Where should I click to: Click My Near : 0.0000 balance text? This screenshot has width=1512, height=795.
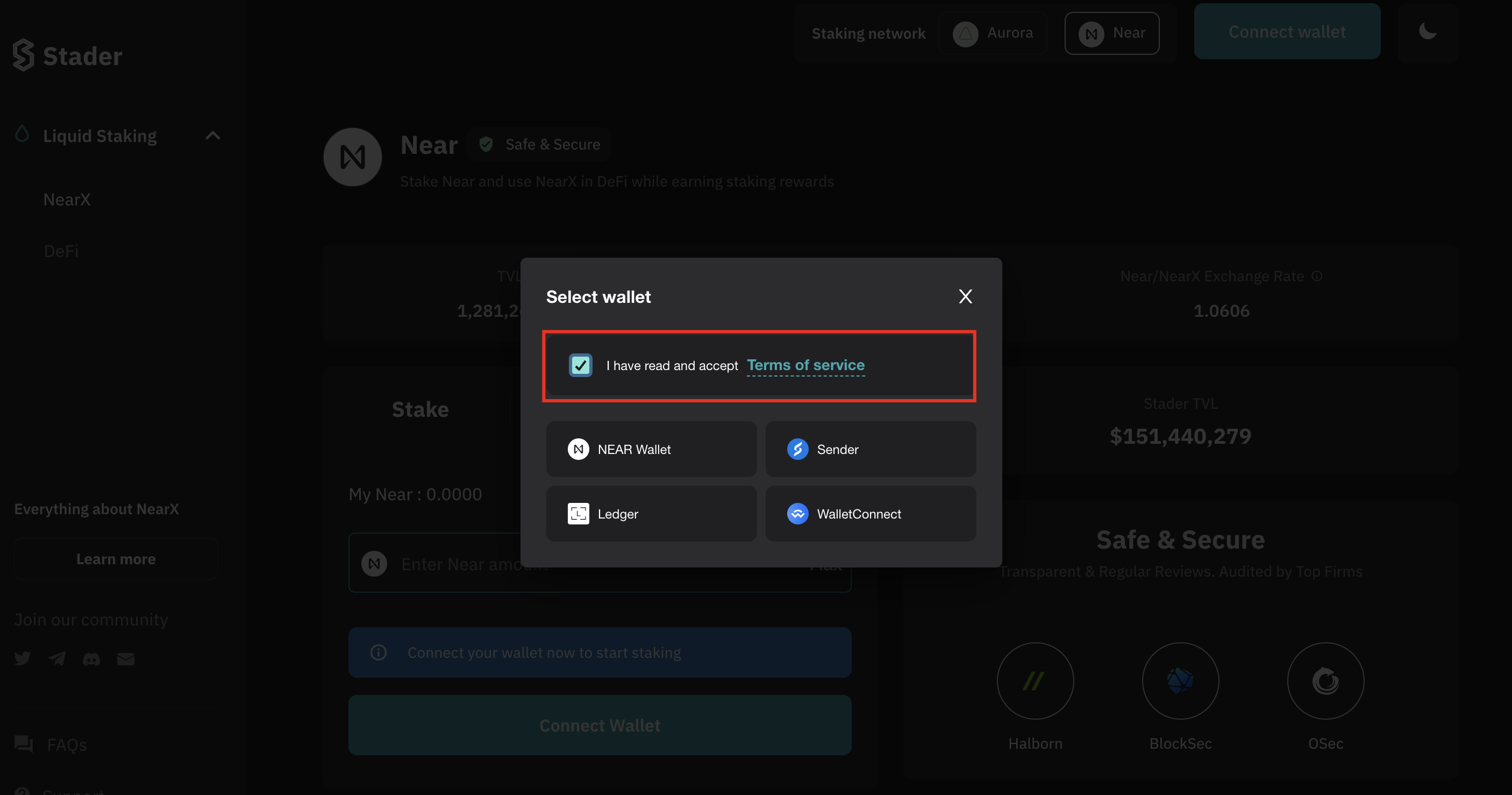415,494
